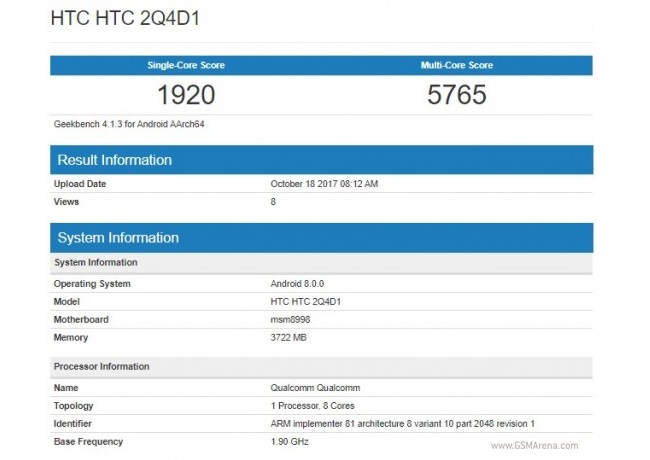Select the Multi-Core Score header
This screenshot has width=650, height=460.
pyautogui.click(x=457, y=65)
